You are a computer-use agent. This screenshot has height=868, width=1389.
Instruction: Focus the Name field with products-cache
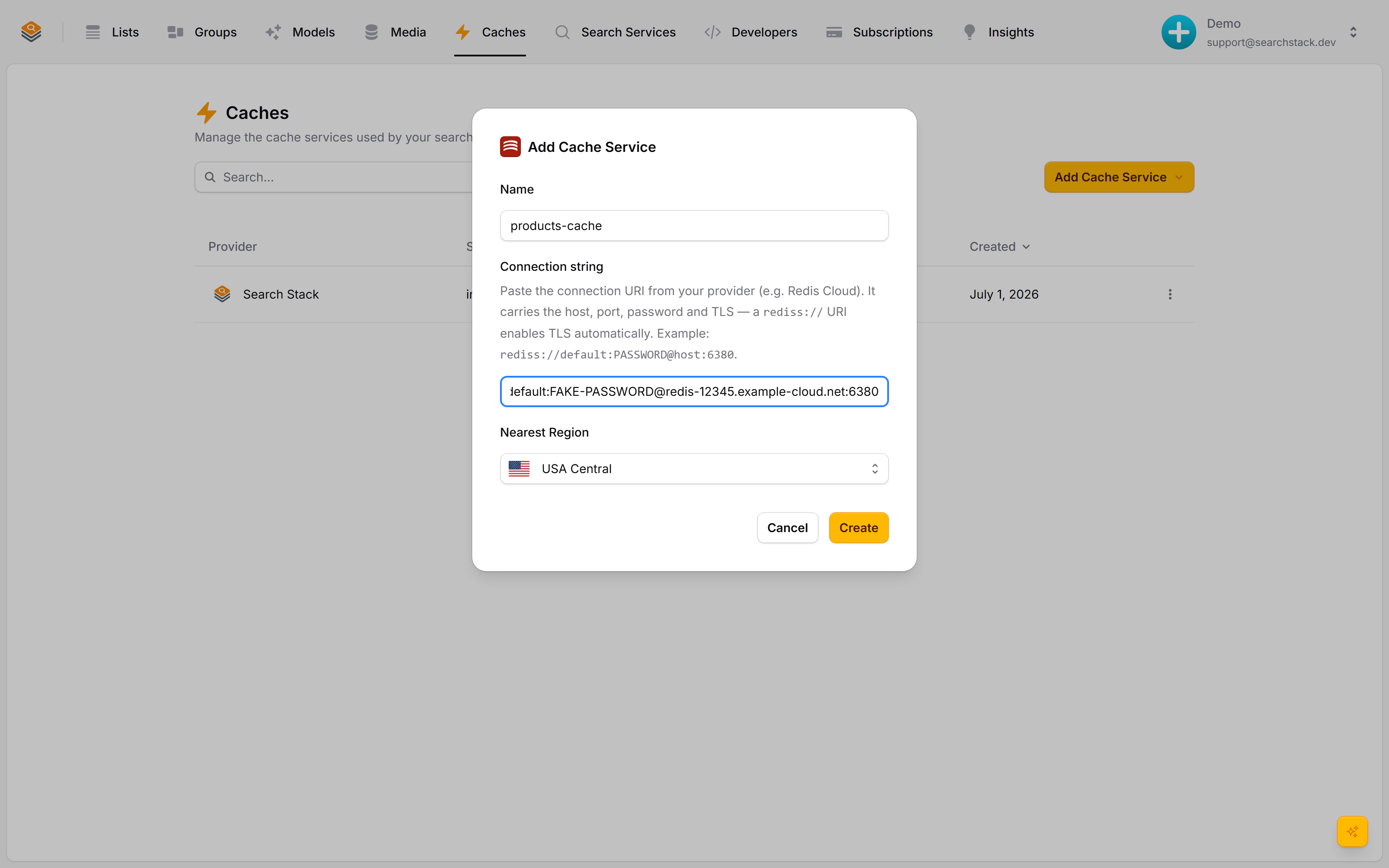[x=694, y=226]
